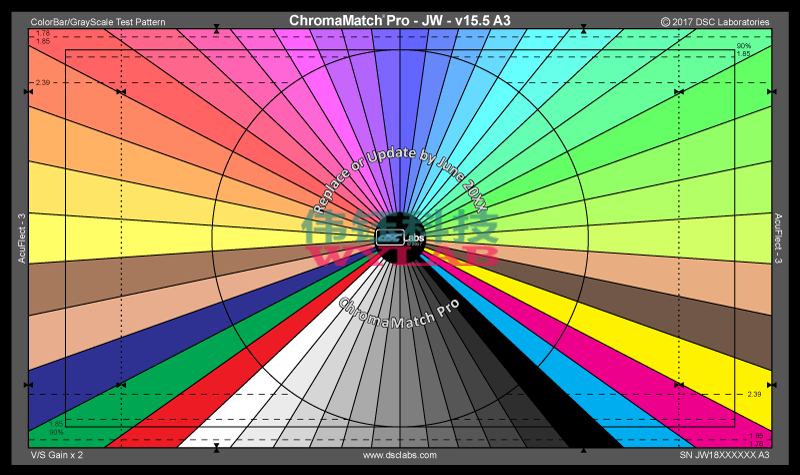Click the '90%' marker in the bottom-left corner
Screen dimensions: 800x475
56,432
